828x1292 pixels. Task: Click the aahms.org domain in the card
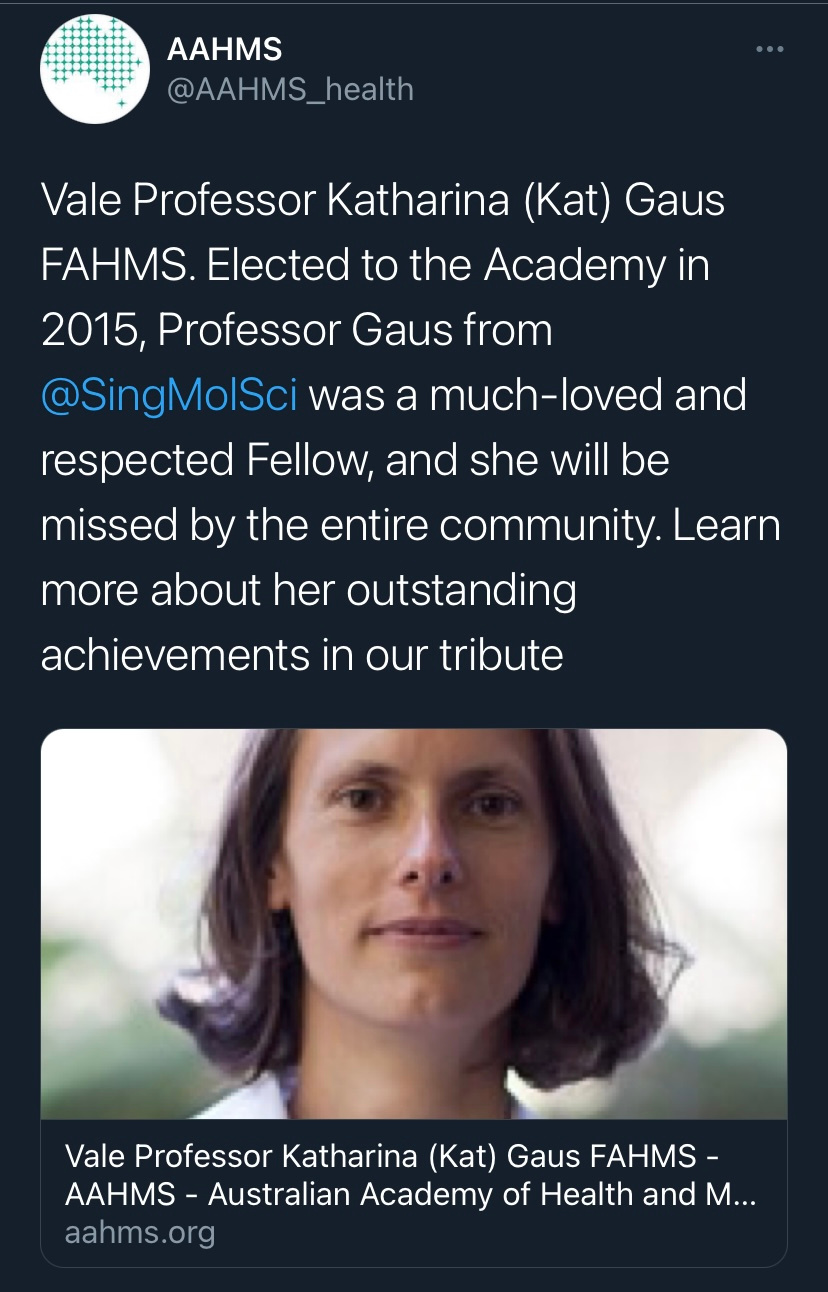pos(140,1232)
